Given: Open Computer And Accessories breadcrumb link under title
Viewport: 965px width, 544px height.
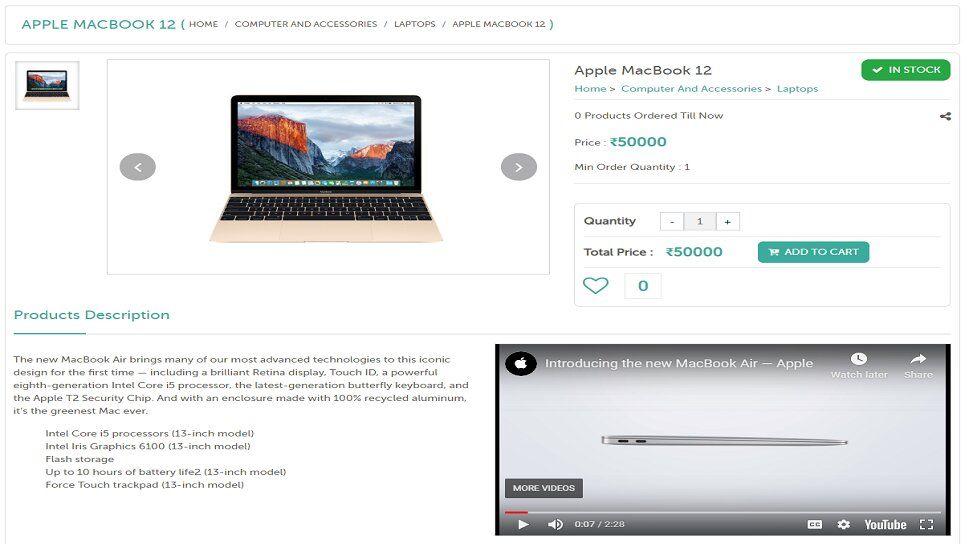Looking at the screenshot, I should (691, 89).
